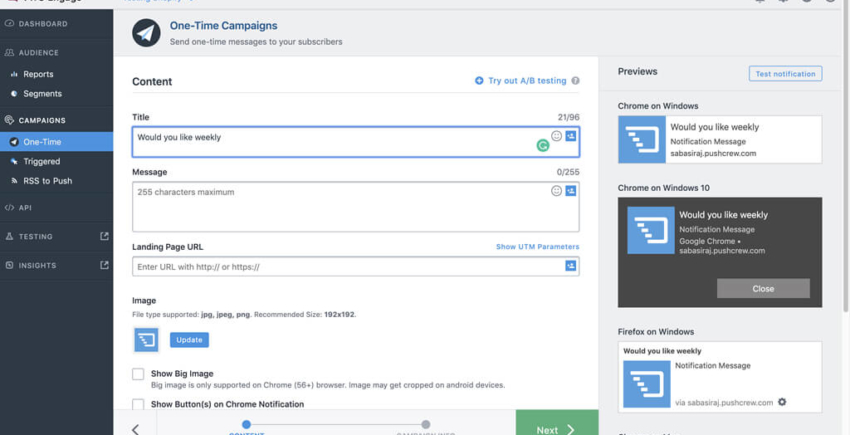
Task: Insert personalization tag in Message field
Action: [x=570, y=191]
